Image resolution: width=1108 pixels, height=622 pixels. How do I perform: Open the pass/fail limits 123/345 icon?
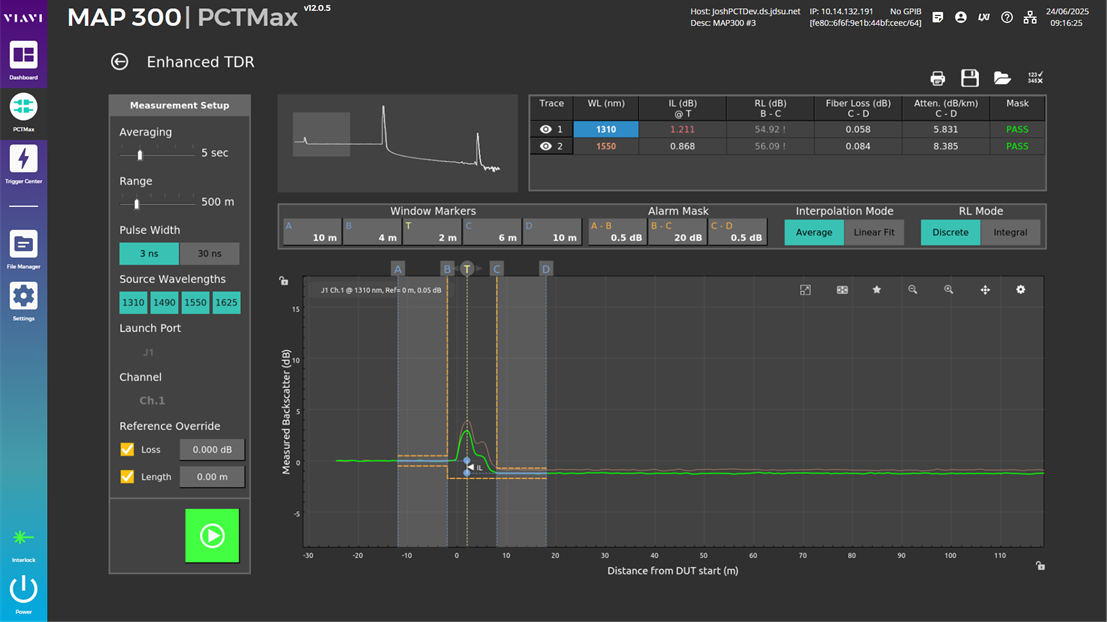tap(1035, 78)
